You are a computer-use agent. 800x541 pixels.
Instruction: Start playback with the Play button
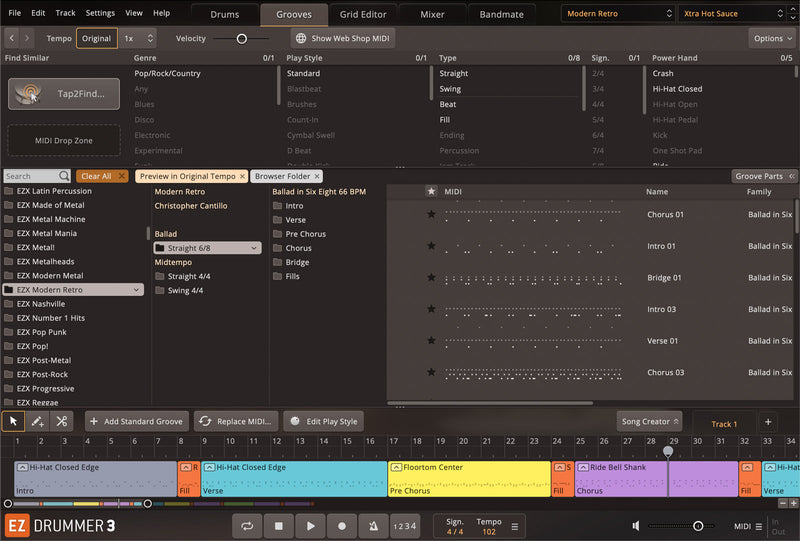point(310,525)
